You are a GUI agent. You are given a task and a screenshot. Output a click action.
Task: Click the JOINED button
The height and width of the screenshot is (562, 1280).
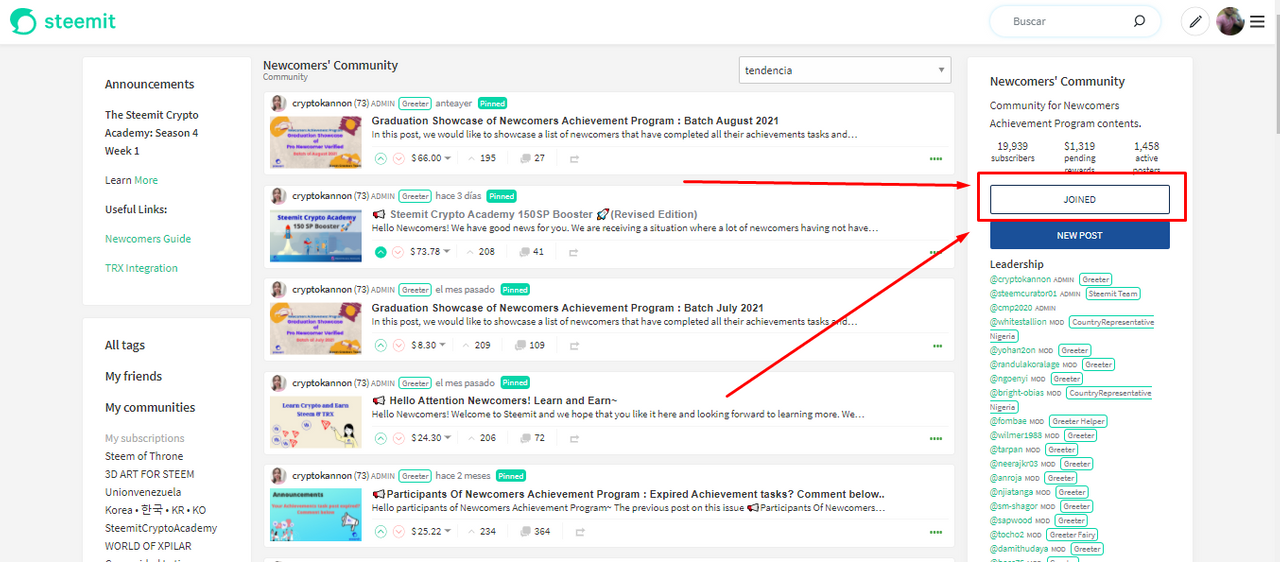(1080, 199)
